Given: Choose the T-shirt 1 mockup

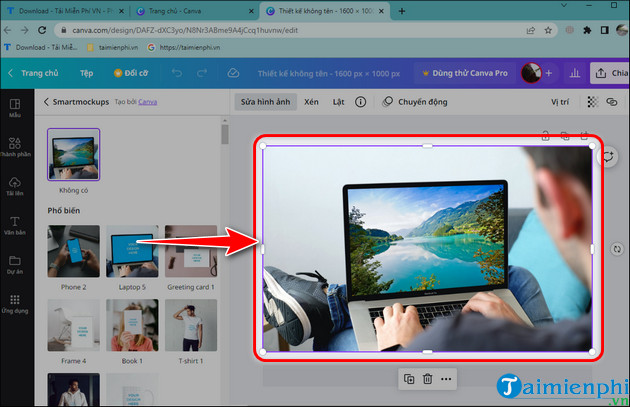Looking at the screenshot, I should (191, 325).
